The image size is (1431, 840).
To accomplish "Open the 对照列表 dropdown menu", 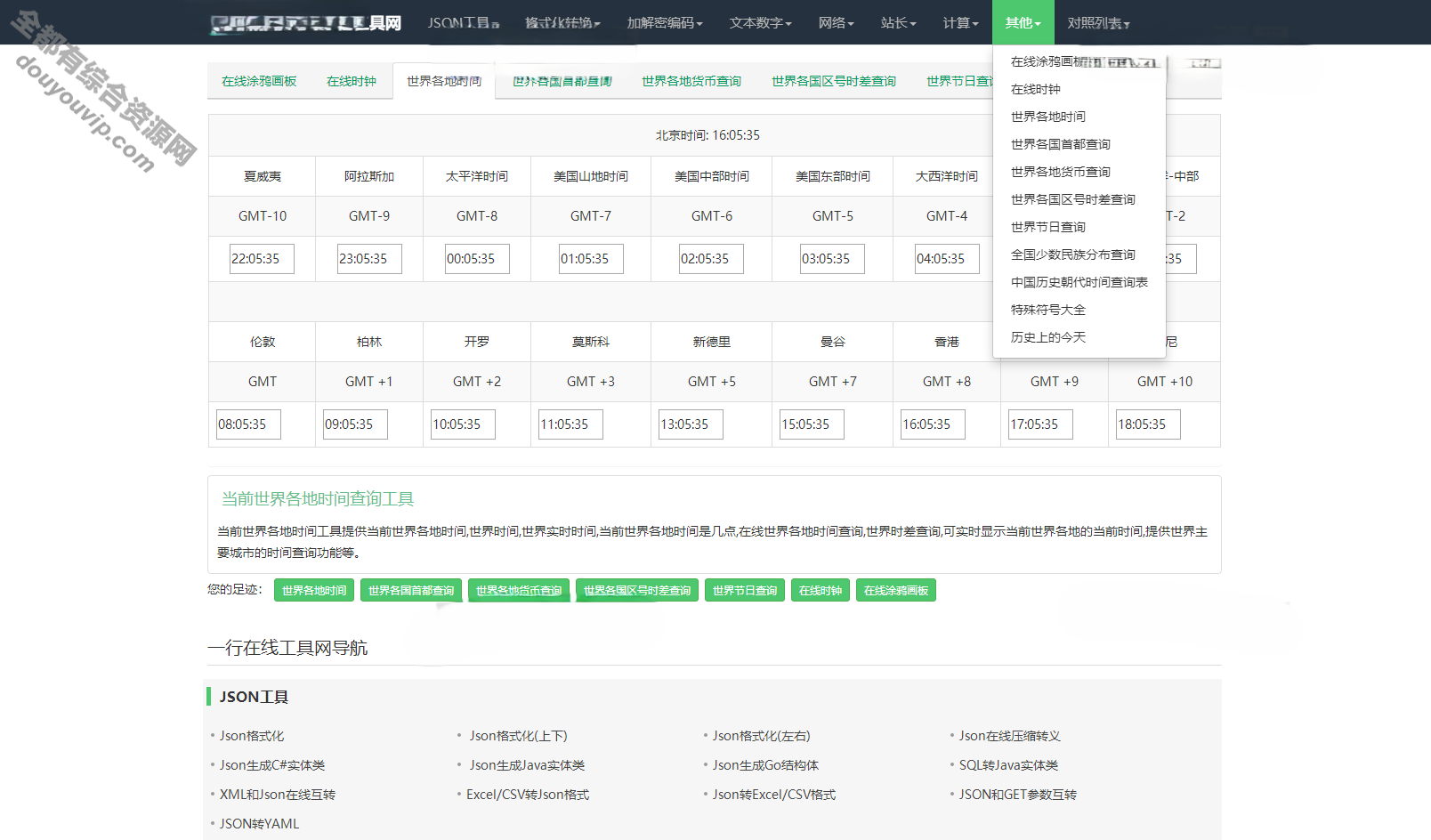I will (1098, 23).
